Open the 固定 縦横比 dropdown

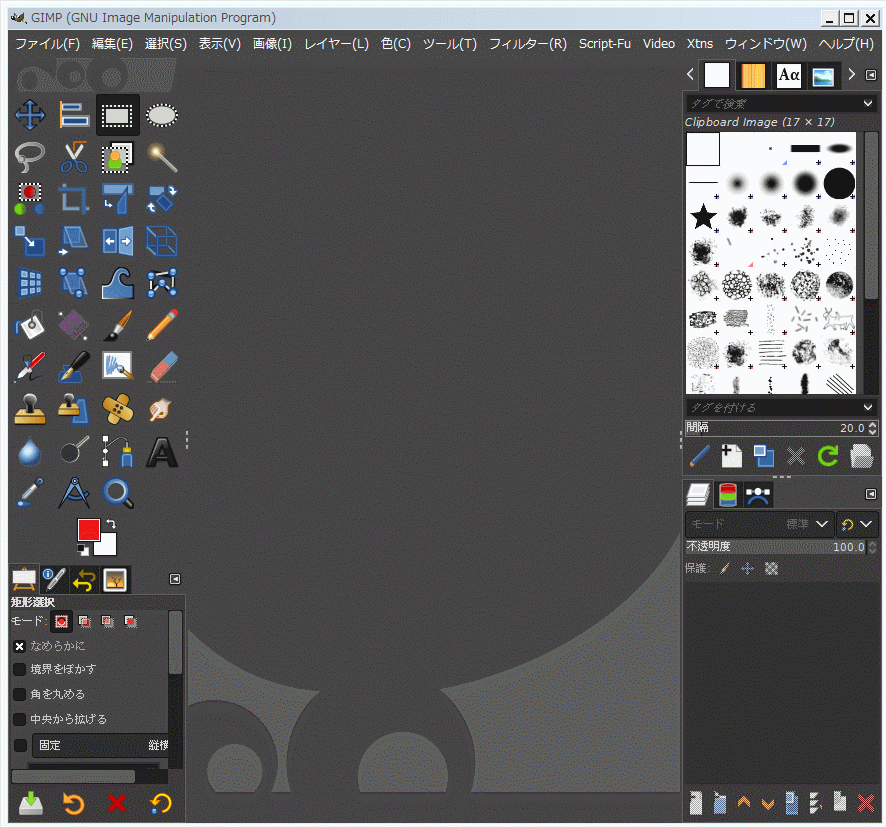[100, 745]
